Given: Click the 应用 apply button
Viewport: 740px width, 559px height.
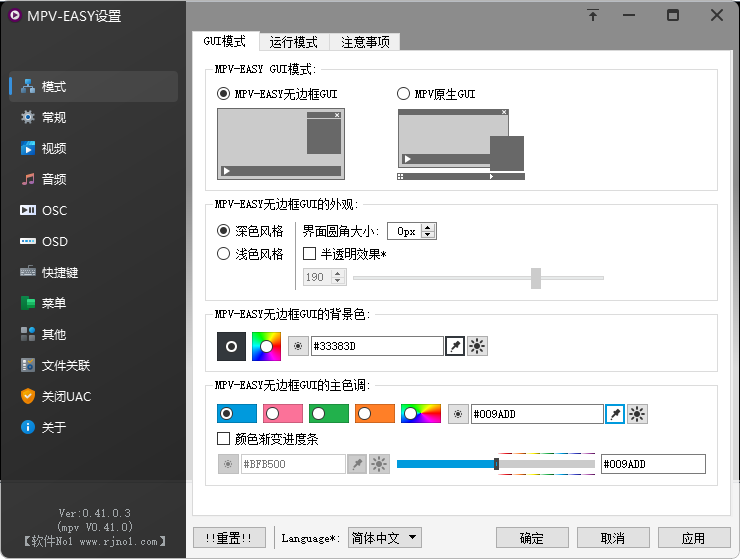Looking at the screenshot, I should pyautogui.click(x=694, y=538).
